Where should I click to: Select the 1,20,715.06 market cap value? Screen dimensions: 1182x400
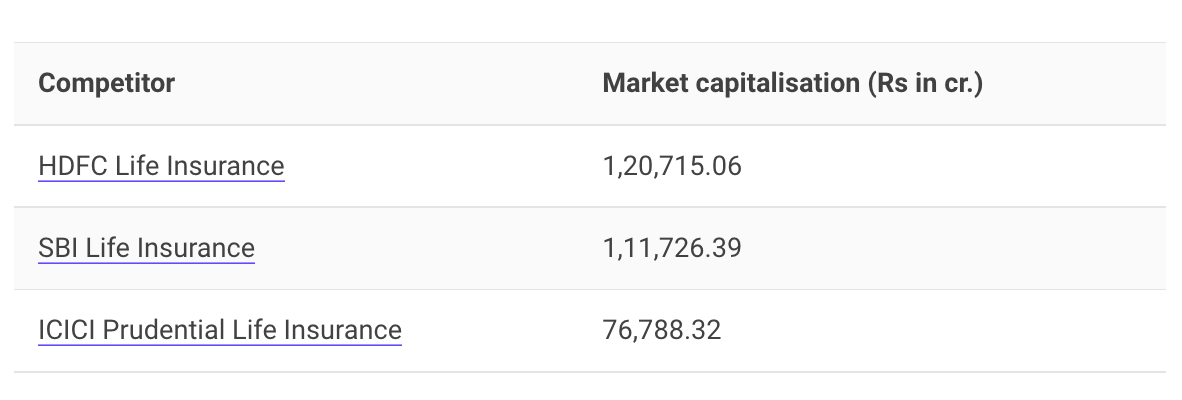672,166
